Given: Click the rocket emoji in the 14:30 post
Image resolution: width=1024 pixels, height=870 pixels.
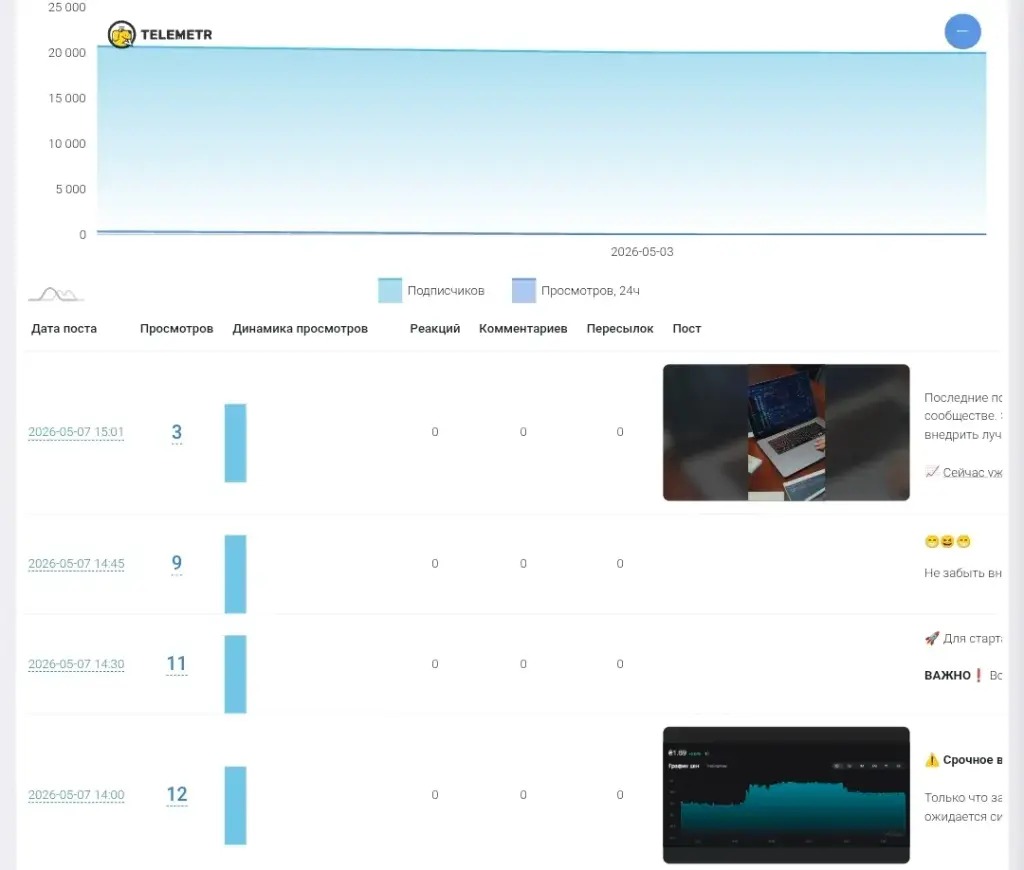Looking at the screenshot, I should [x=932, y=638].
